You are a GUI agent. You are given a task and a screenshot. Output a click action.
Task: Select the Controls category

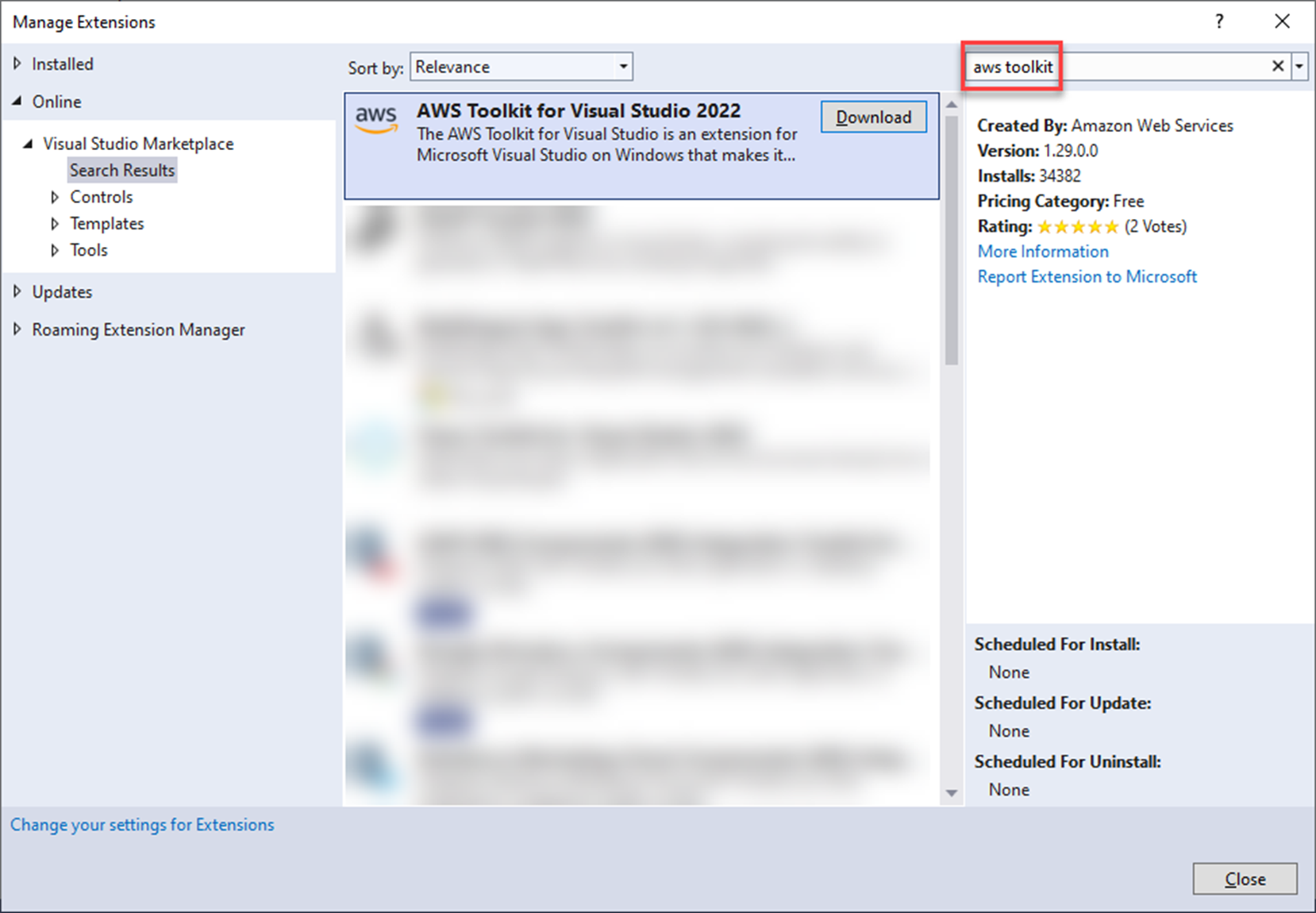coord(102,197)
